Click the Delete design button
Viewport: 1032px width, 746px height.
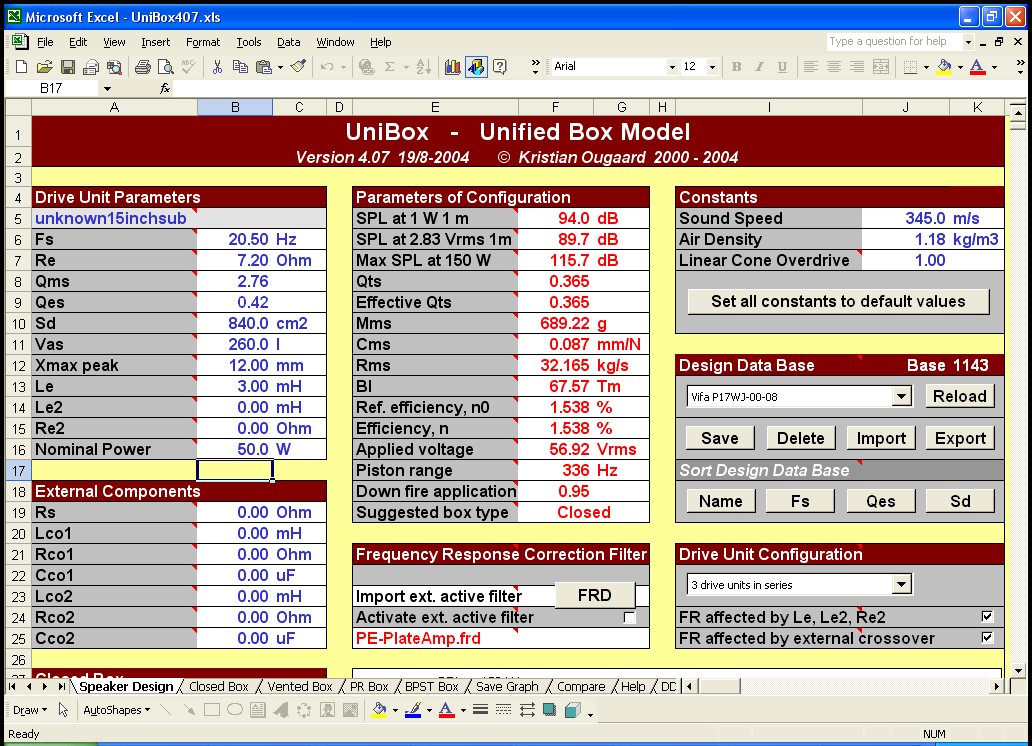pyautogui.click(x=800, y=439)
